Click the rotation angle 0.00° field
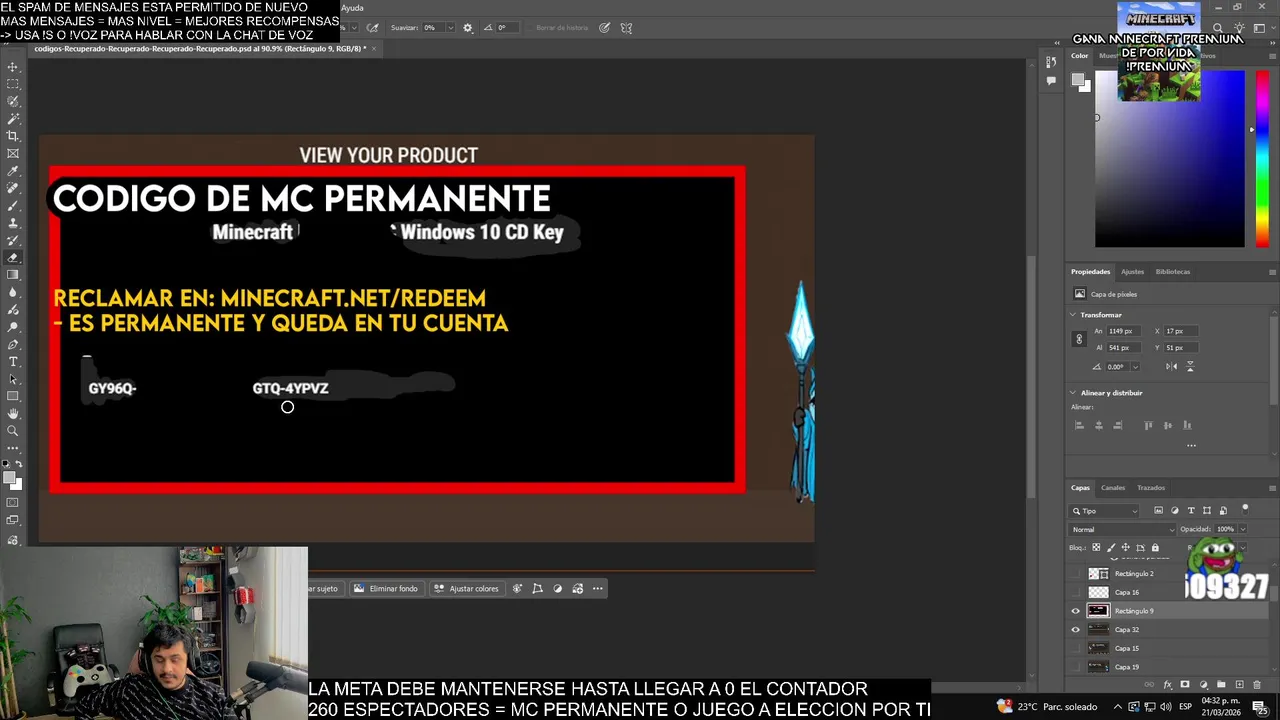This screenshot has height=720, width=1280. (1118, 367)
